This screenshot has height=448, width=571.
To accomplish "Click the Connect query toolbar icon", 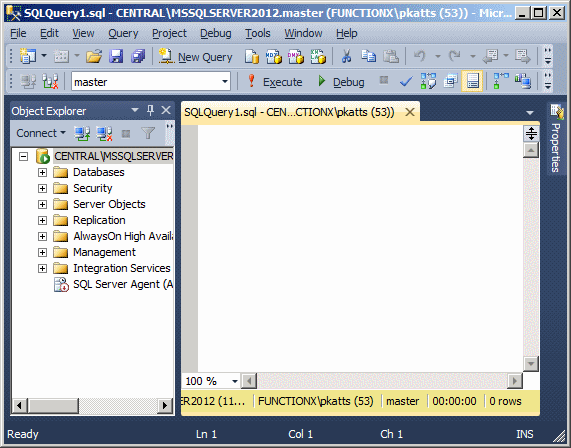I will (x=28, y=82).
